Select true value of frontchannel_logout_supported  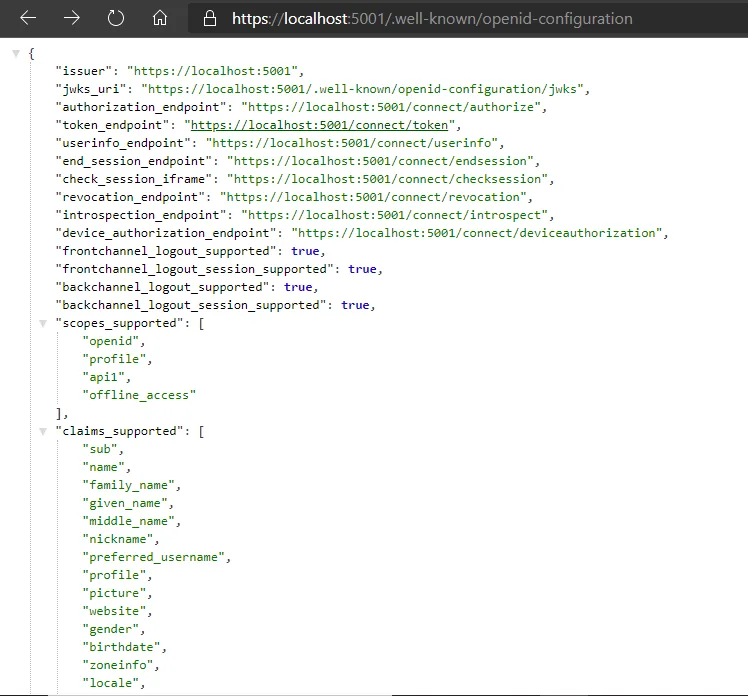(x=305, y=251)
